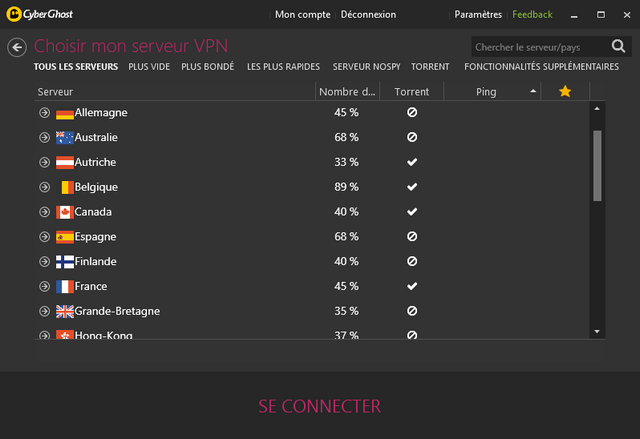Screen dimensions: 640x439
Task: Select the Espagne server name
Action: (96, 237)
